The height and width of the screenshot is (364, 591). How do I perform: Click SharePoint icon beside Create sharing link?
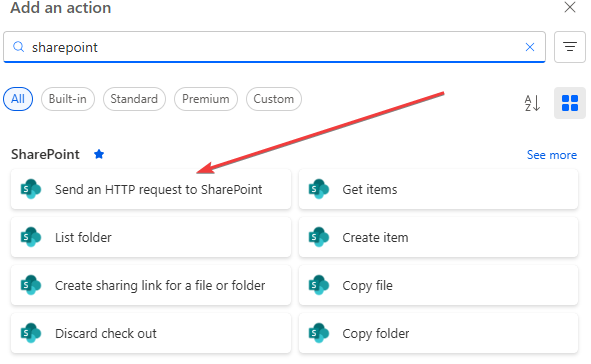pyautogui.click(x=31, y=285)
